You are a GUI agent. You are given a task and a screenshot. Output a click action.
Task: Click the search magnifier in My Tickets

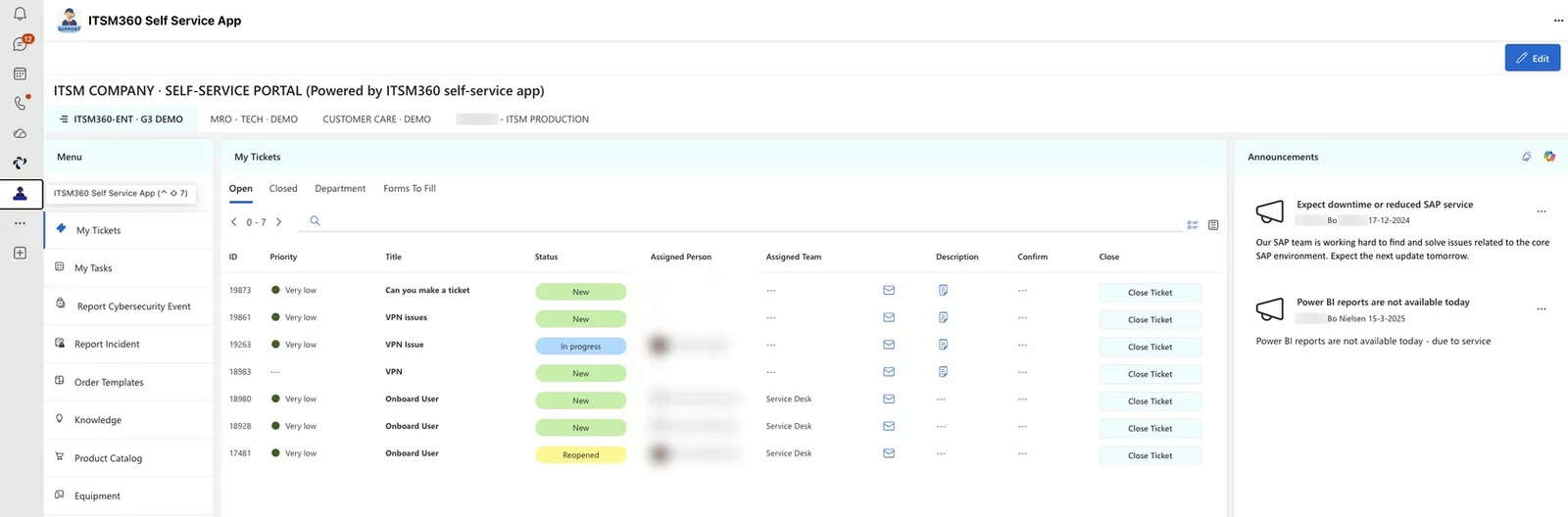[x=315, y=221]
